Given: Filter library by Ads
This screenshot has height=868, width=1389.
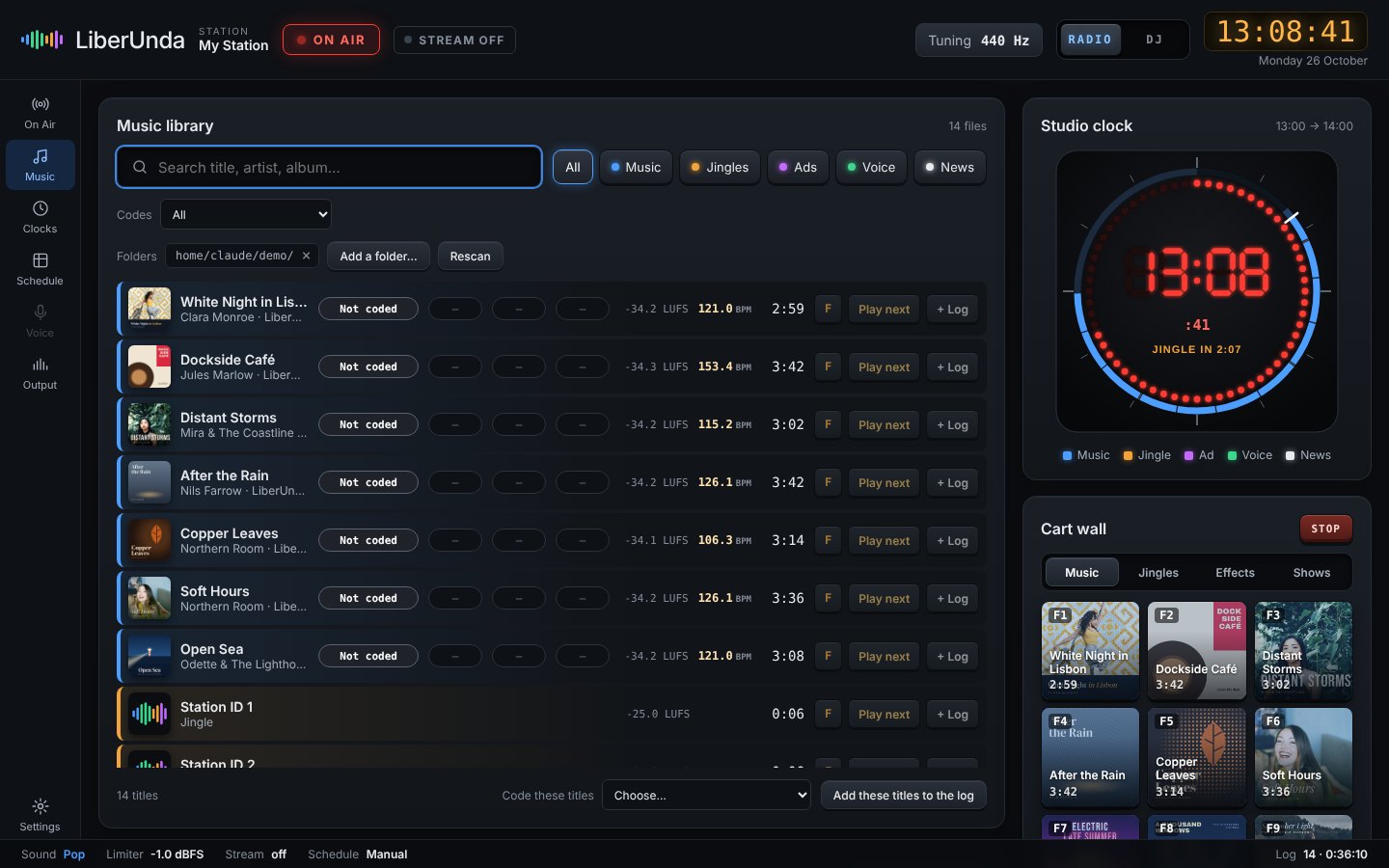Looking at the screenshot, I should click(798, 167).
